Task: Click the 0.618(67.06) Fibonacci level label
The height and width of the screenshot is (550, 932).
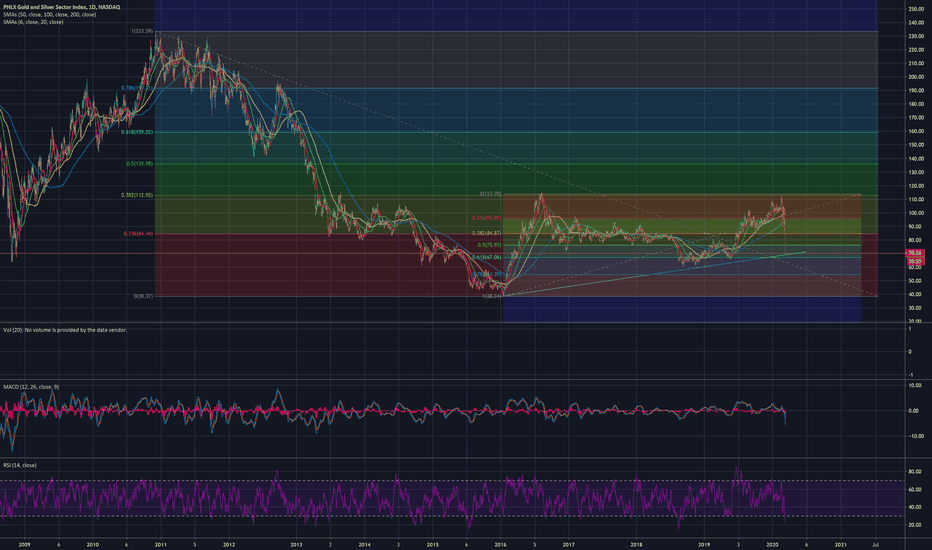Action: tap(487, 257)
